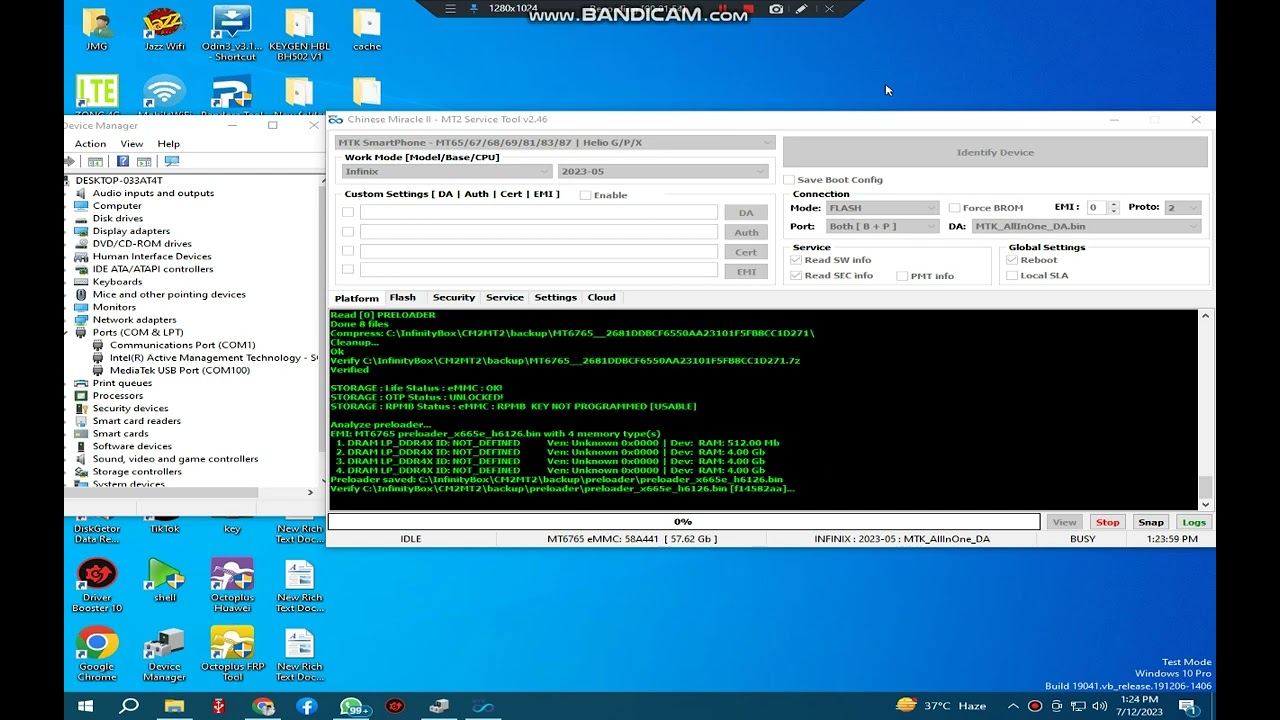Switch to the Flash tab

(x=403, y=298)
